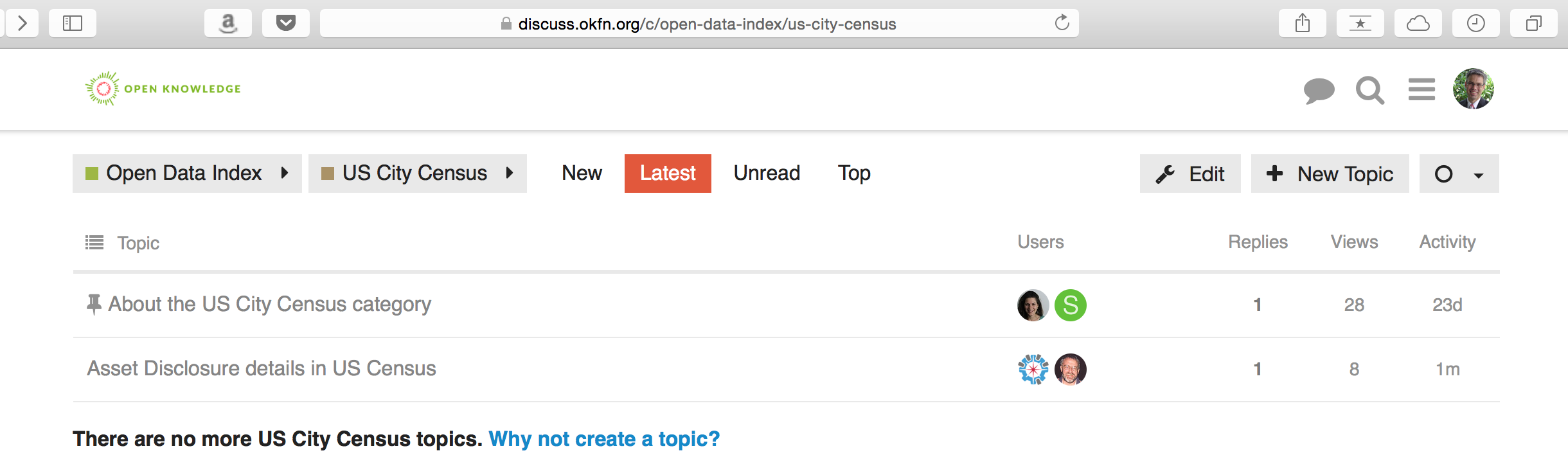Switch to the Unread tab

pos(767,174)
